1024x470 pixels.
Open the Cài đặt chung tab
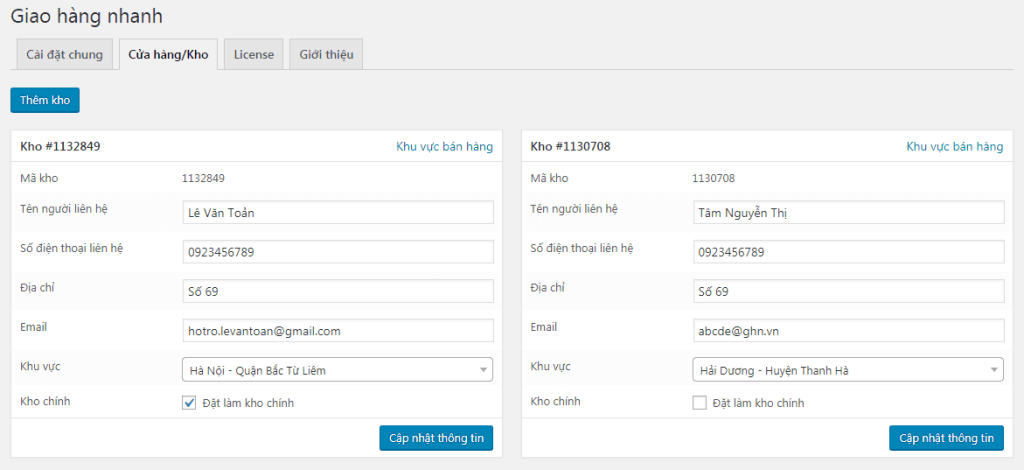(x=64, y=55)
